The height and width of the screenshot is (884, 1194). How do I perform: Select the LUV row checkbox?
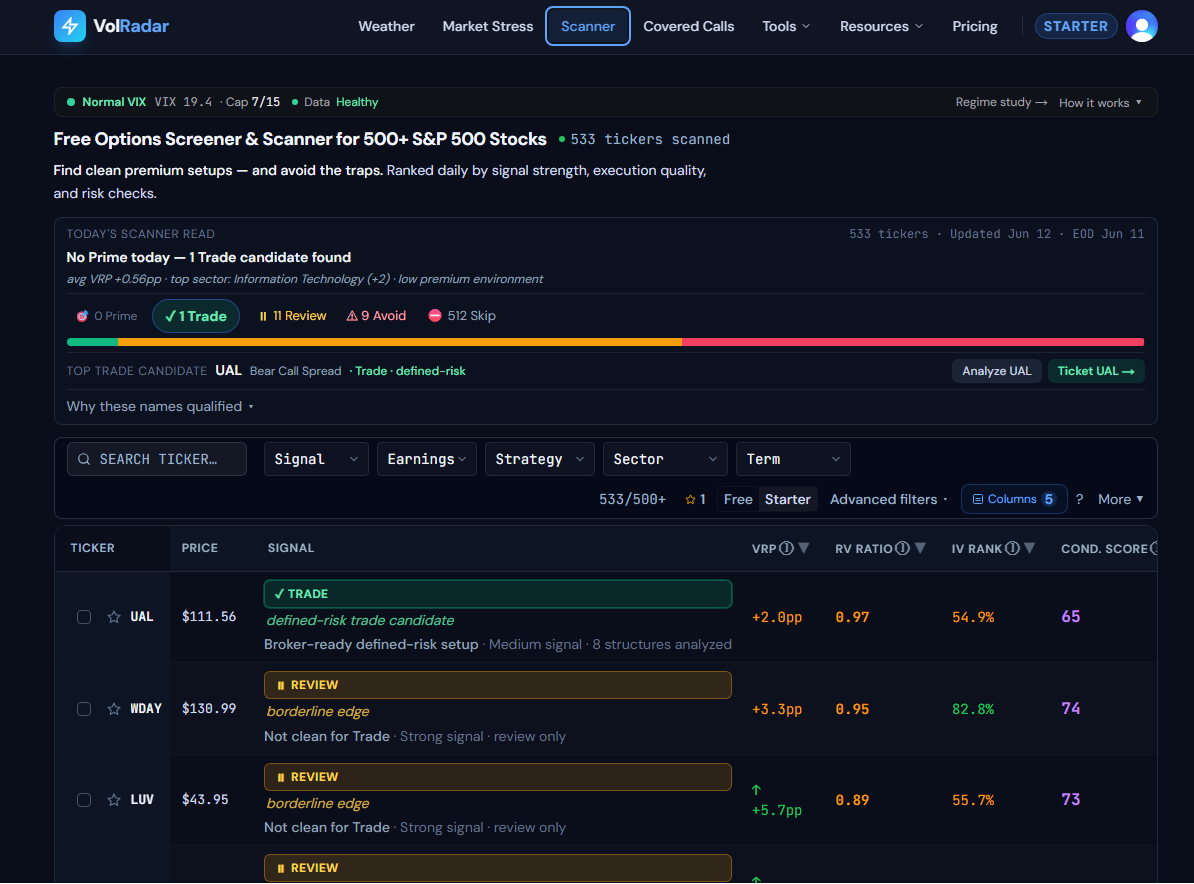(x=84, y=799)
